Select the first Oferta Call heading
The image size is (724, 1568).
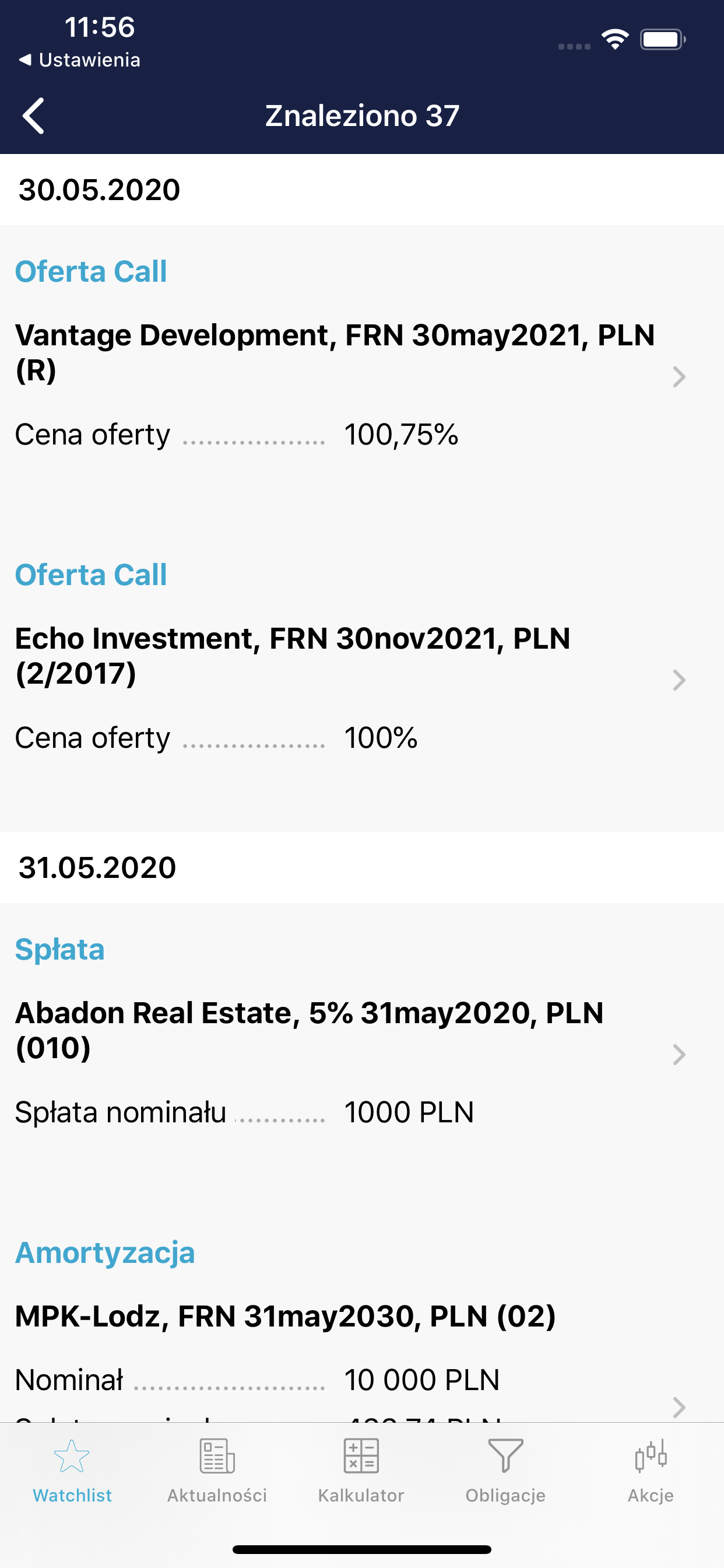coord(91,271)
